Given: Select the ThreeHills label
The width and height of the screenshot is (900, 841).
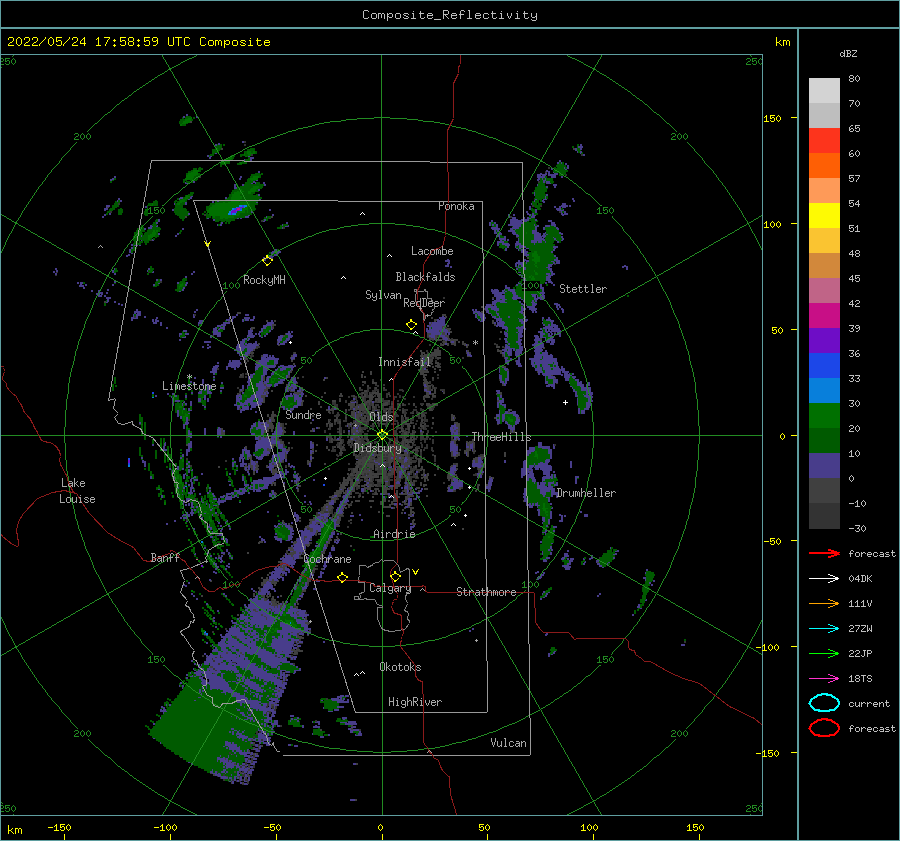Looking at the screenshot, I should point(501,437).
